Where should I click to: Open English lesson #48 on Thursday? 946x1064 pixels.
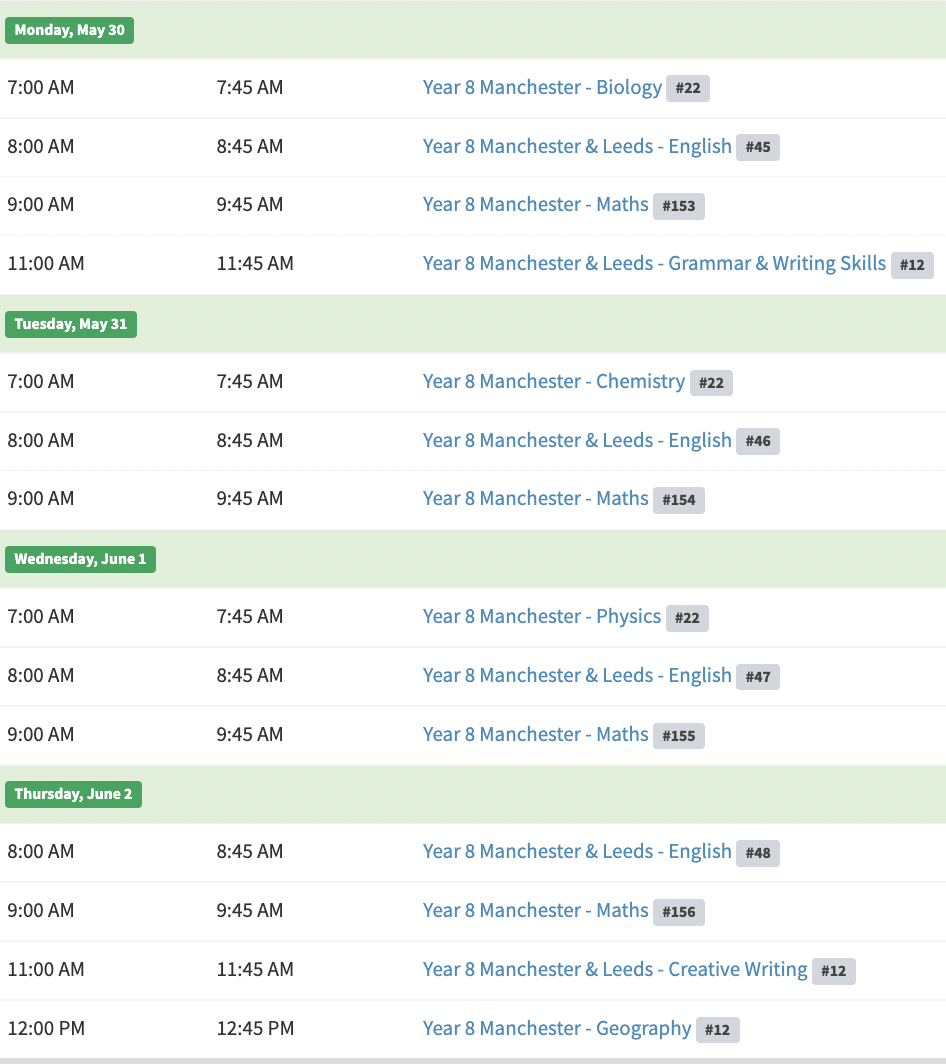pyautogui.click(x=577, y=852)
